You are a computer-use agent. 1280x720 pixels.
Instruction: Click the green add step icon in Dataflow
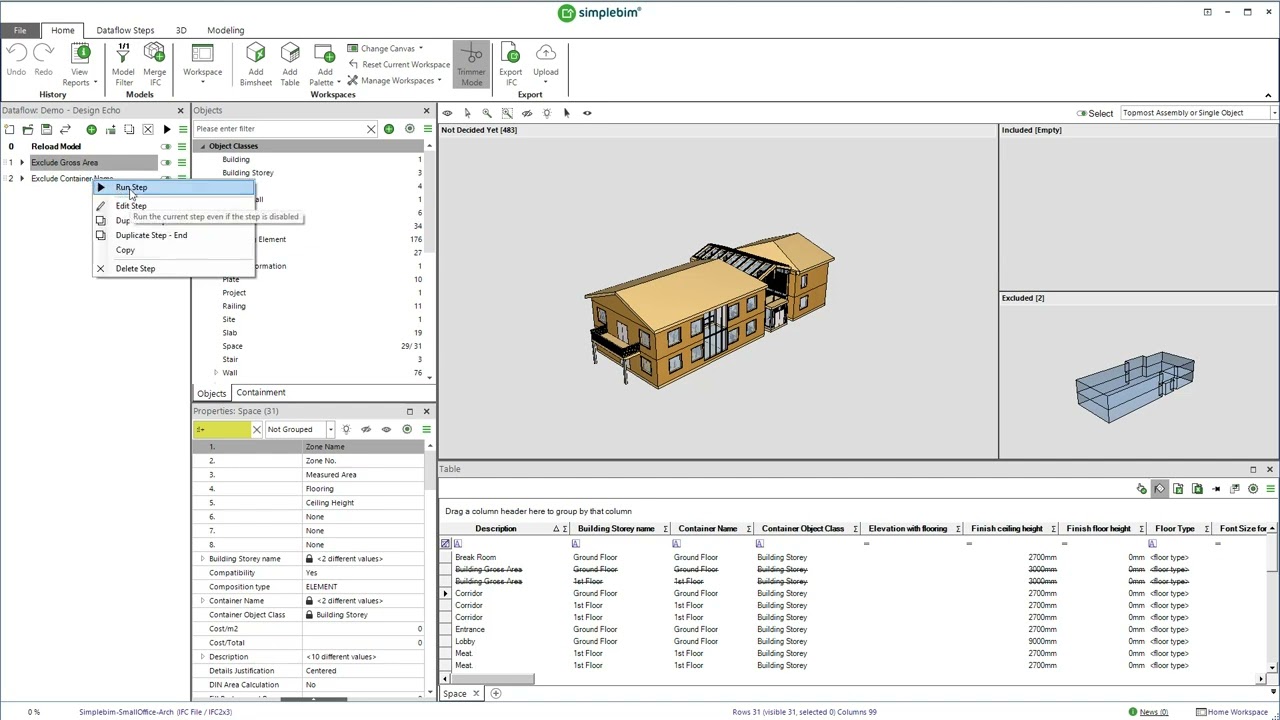[x=92, y=129]
